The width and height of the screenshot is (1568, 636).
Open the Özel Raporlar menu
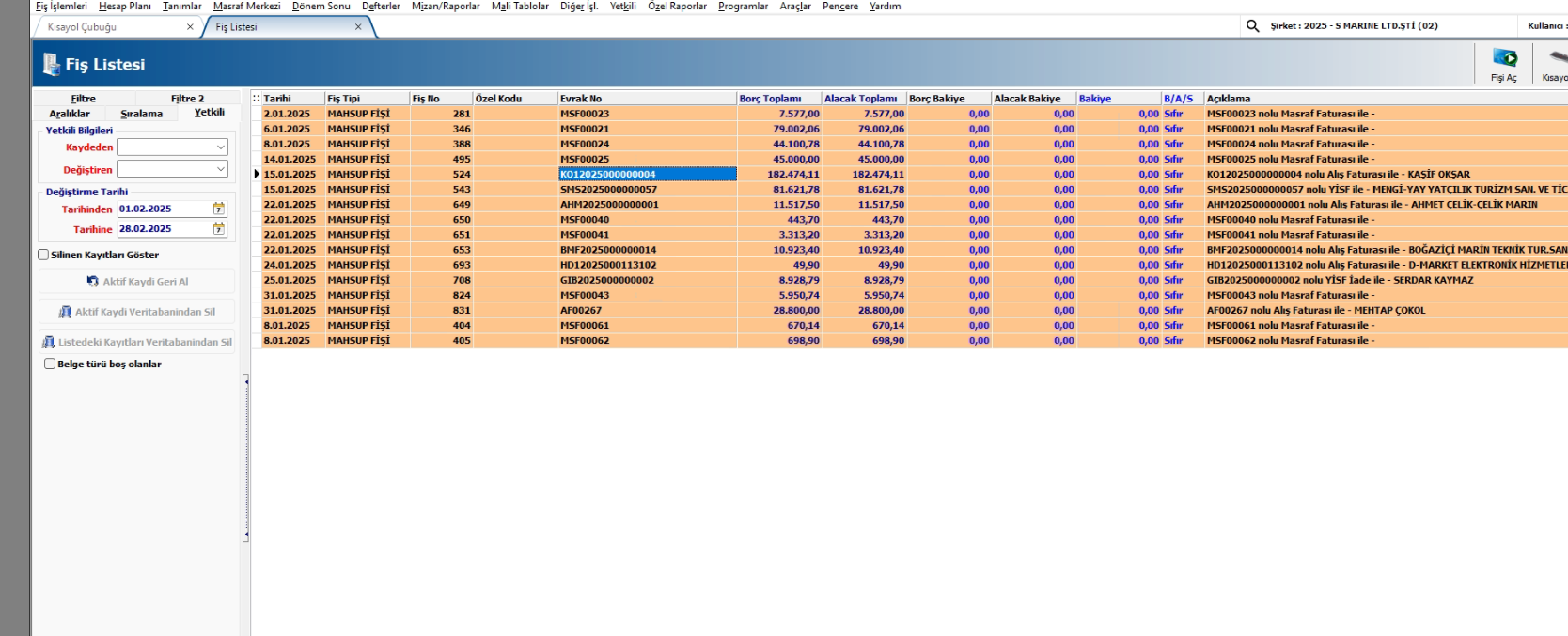(x=677, y=6)
